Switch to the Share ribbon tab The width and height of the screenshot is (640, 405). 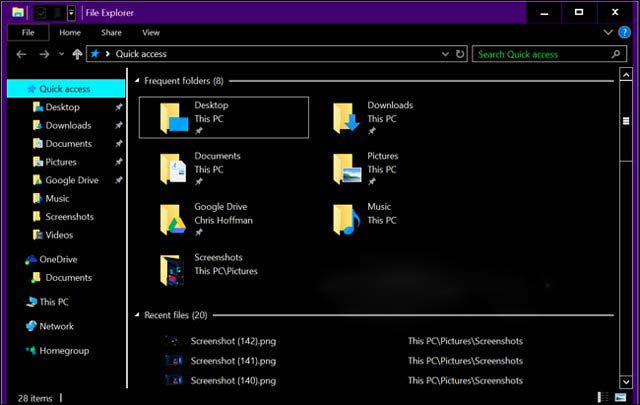[x=111, y=33]
